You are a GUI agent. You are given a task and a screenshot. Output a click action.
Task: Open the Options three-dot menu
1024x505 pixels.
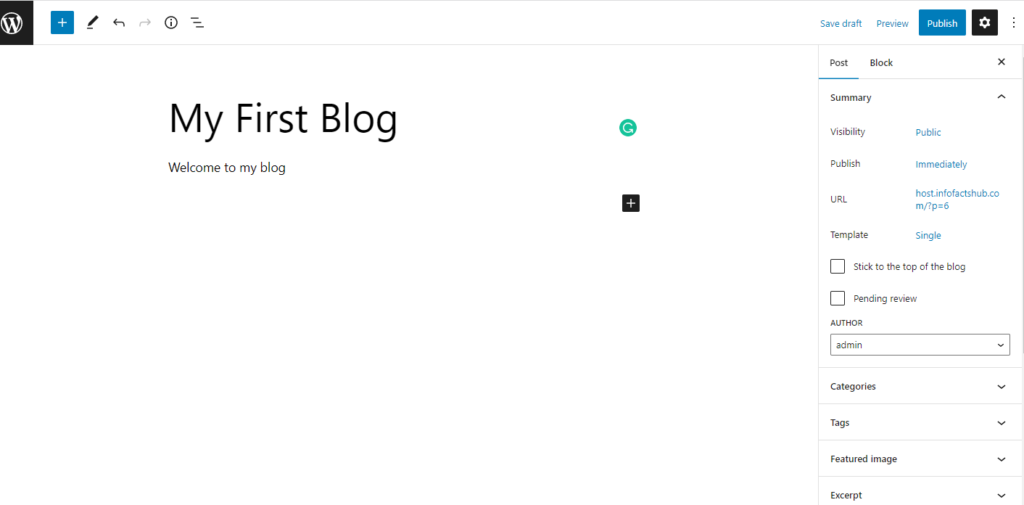pos(1014,23)
